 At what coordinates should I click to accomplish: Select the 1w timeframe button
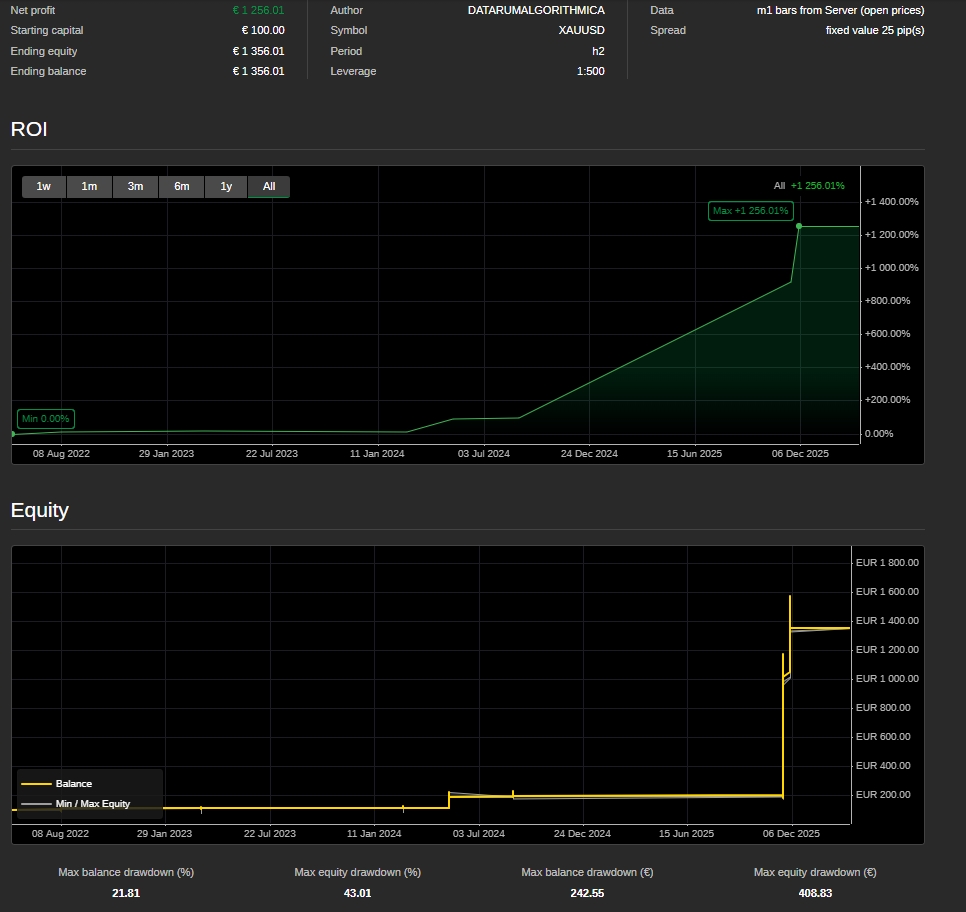[43, 186]
